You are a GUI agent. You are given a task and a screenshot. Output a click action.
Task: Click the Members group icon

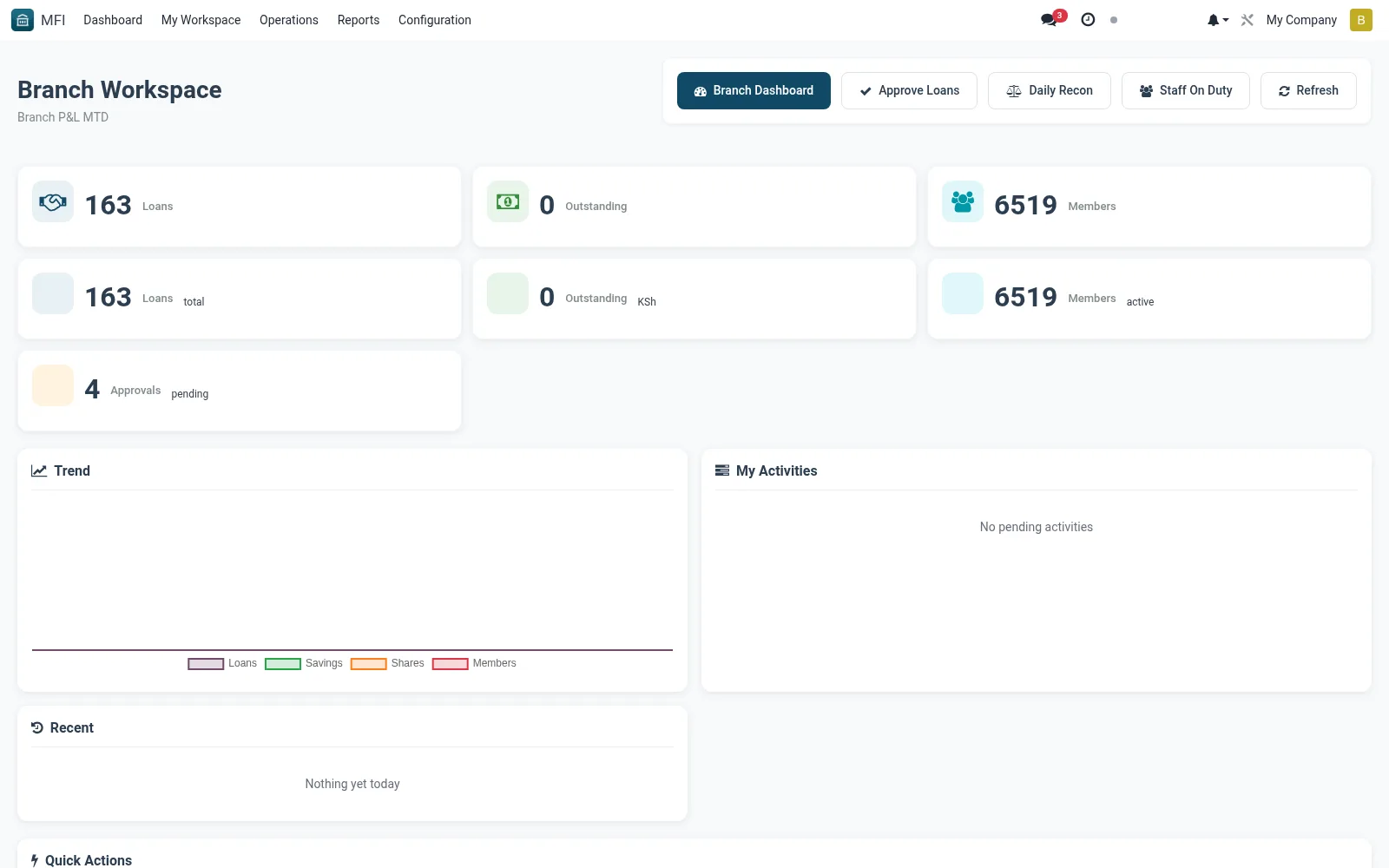point(963,202)
